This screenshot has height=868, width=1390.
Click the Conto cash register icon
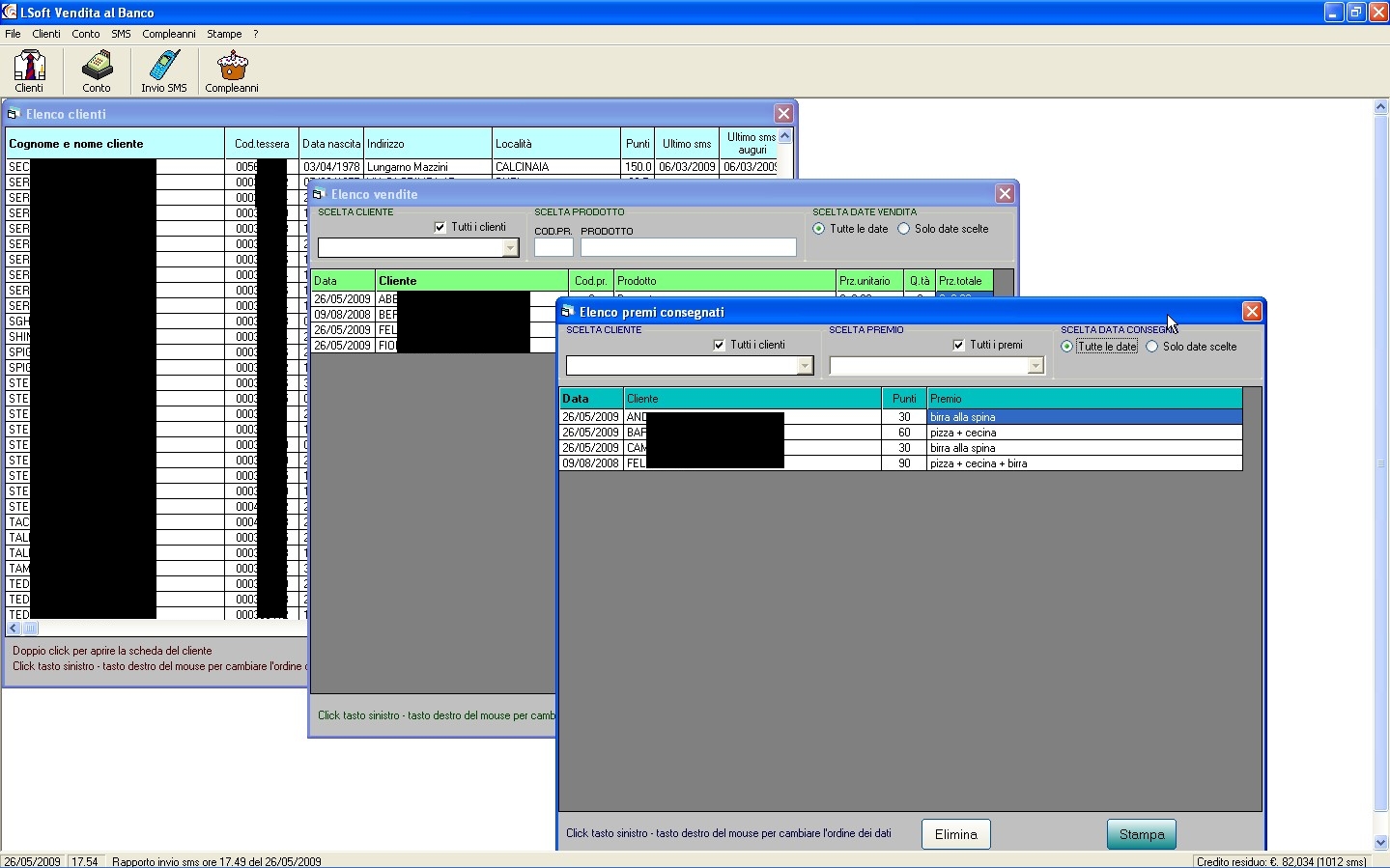click(x=97, y=67)
